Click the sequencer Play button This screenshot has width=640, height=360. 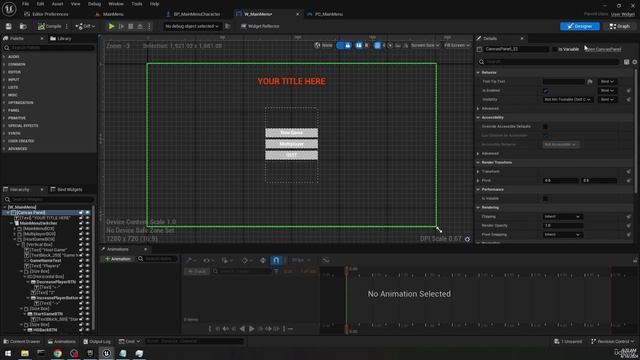252,329
